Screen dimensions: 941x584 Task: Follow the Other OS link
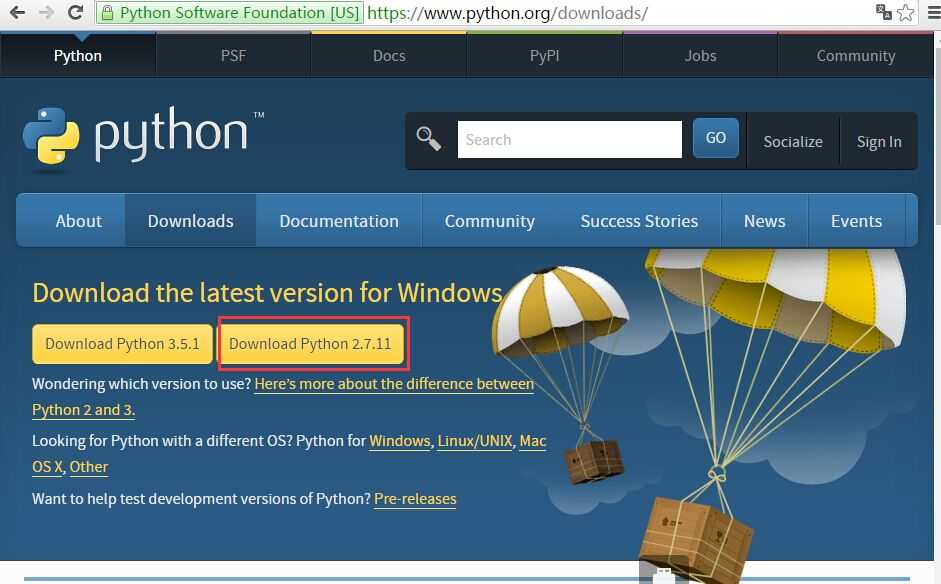tap(89, 467)
